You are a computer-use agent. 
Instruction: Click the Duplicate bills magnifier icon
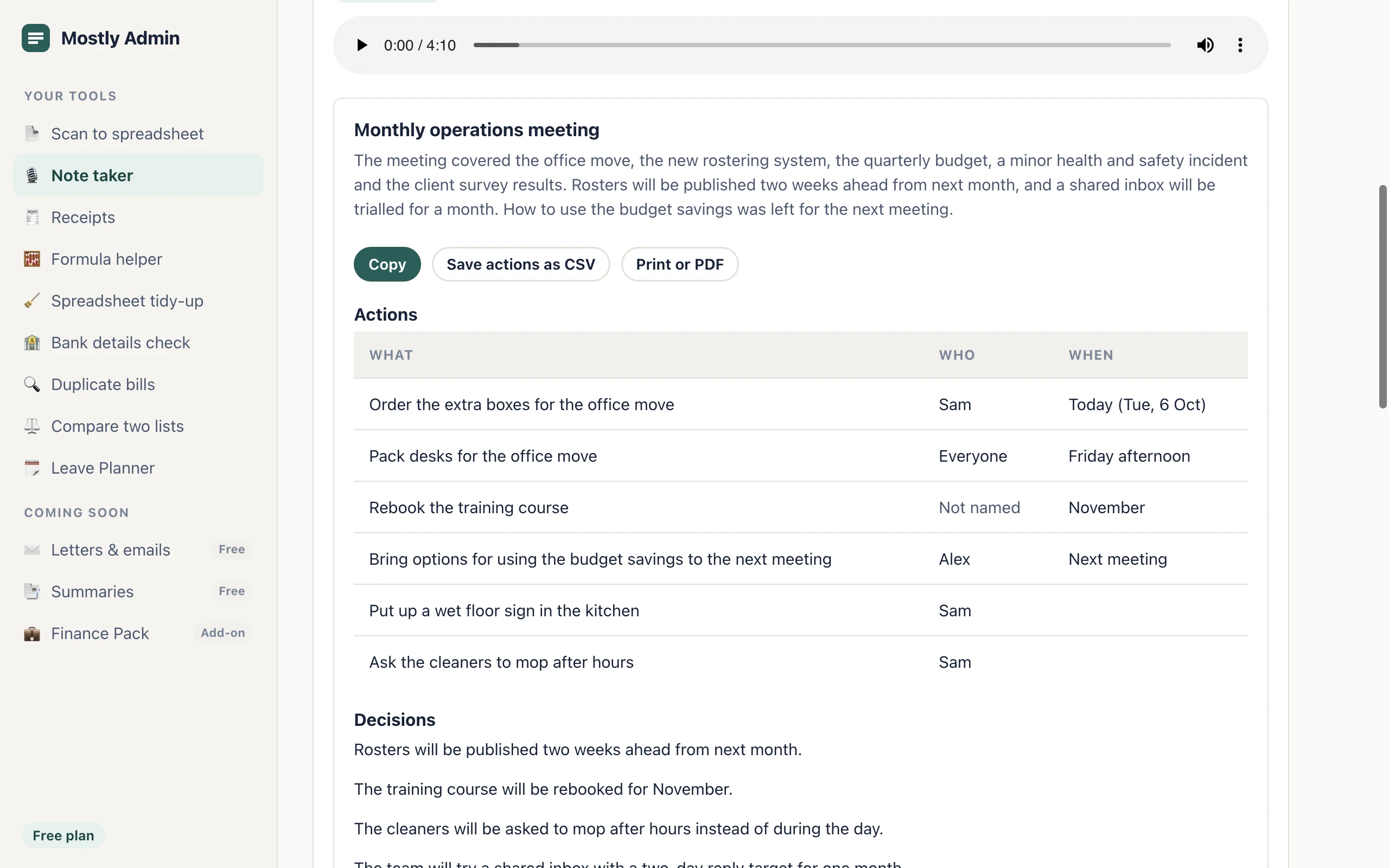pos(32,384)
